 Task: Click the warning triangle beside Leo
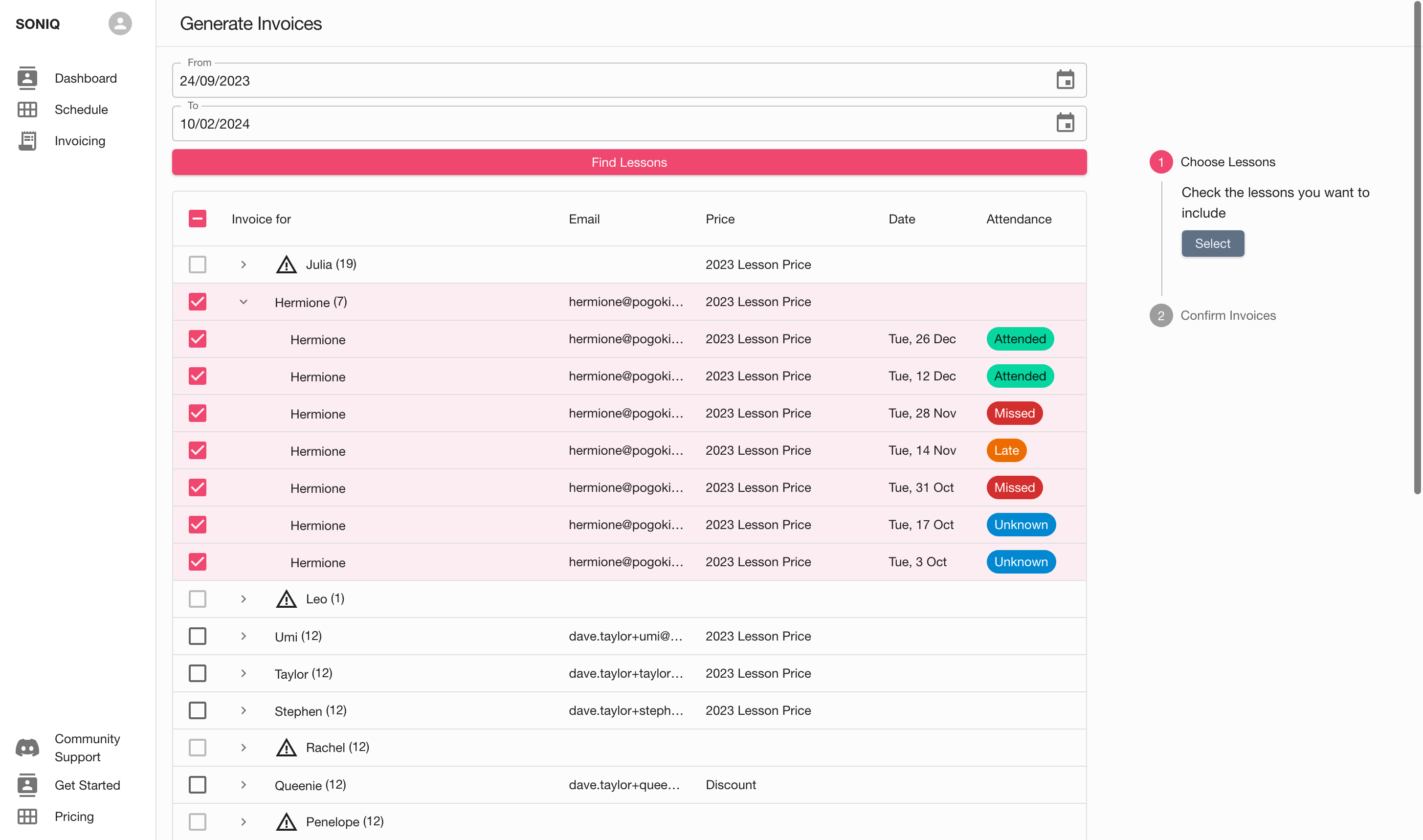point(287,599)
